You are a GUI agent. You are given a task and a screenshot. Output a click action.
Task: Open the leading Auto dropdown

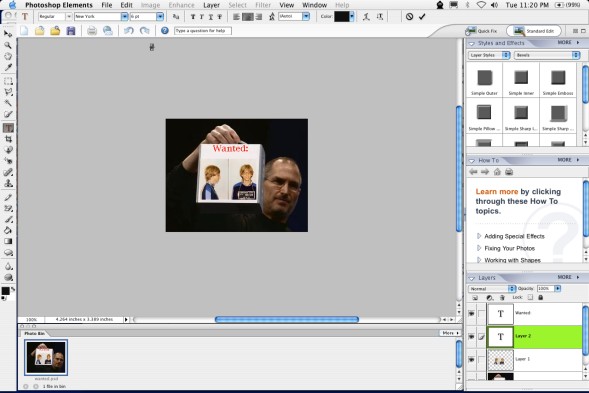[x=306, y=17]
